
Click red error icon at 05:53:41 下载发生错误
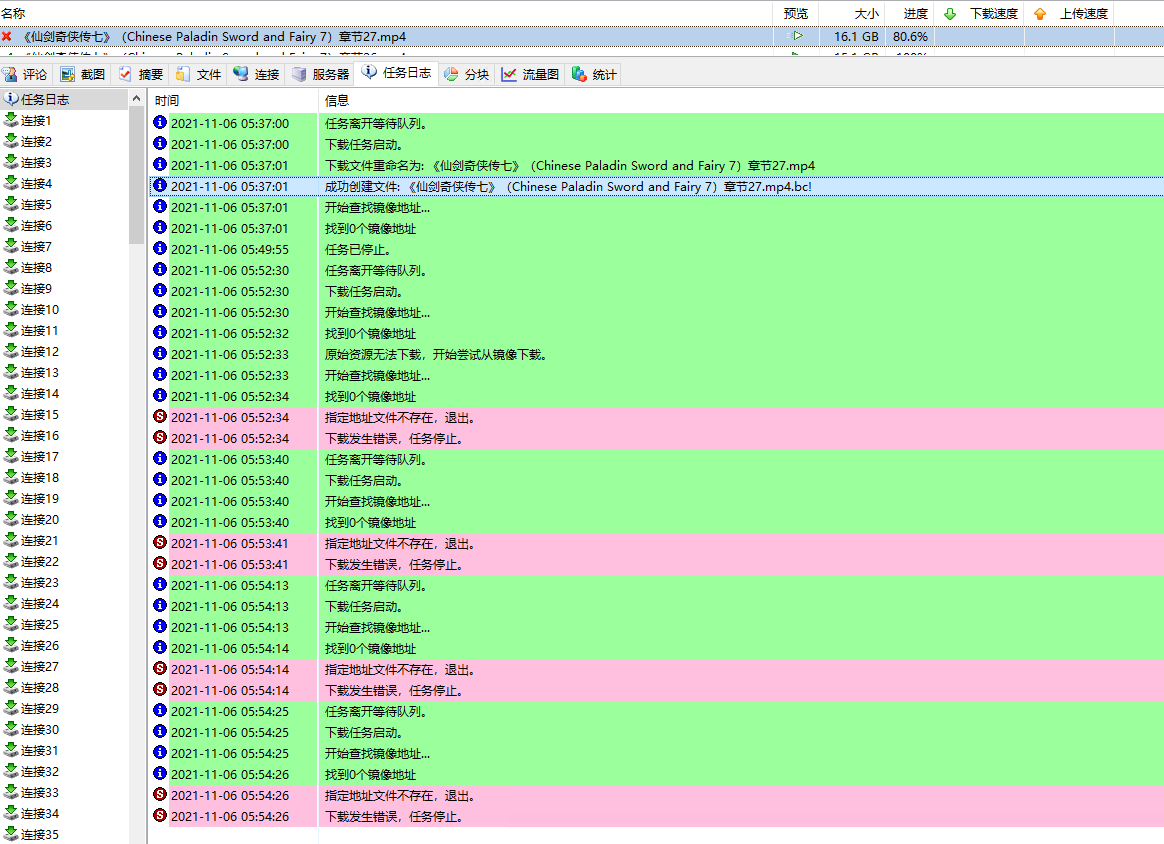[160, 563]
